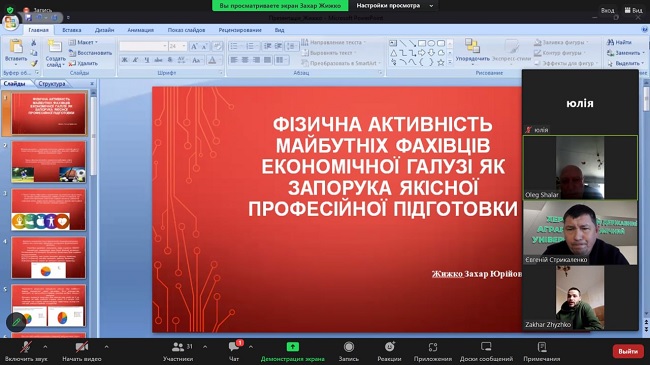The height and width of the screenshot is (365, 650).
Task: Click the Создать слайд button
Action: tap(55, 53)
